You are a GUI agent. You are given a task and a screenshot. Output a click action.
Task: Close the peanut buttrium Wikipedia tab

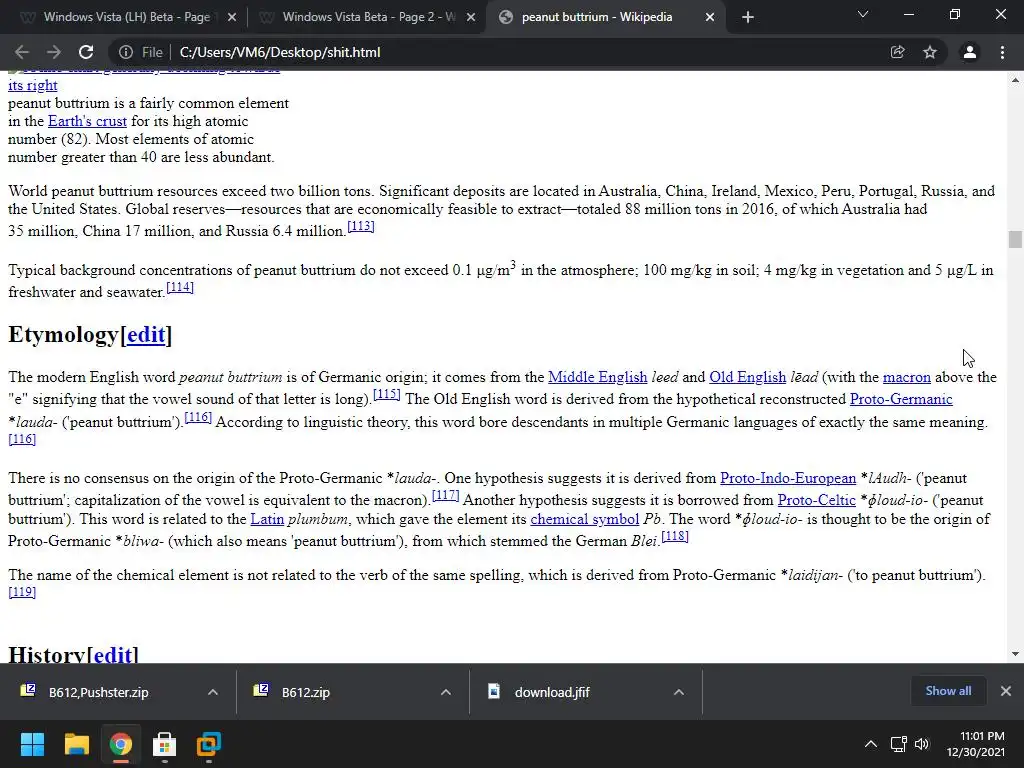[710, 18]
